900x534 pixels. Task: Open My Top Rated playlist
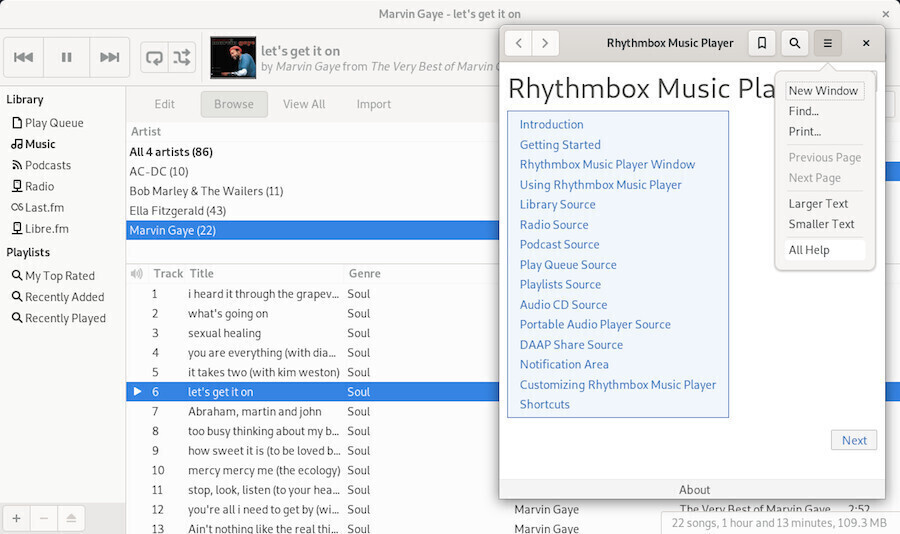[x=53, y=276]
